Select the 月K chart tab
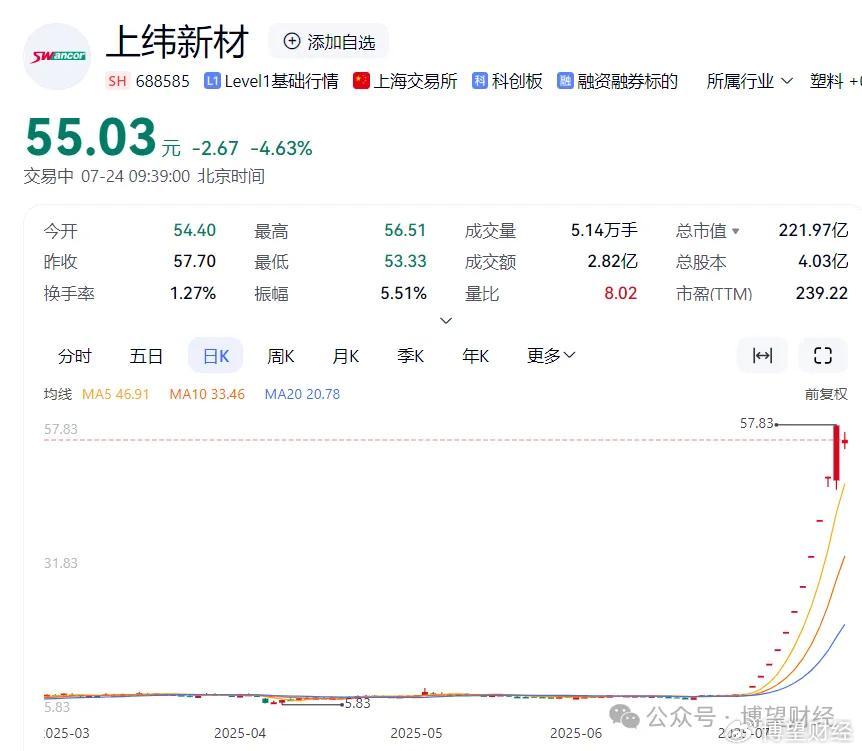The width and height of the screenshot is (862, 751). (345, 356)
